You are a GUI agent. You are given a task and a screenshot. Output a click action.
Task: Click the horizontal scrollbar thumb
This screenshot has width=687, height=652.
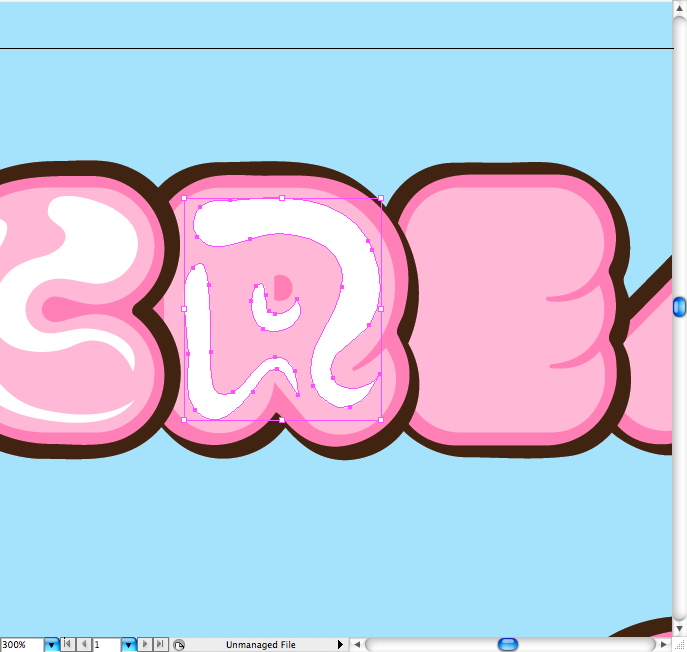coord(508,645)
